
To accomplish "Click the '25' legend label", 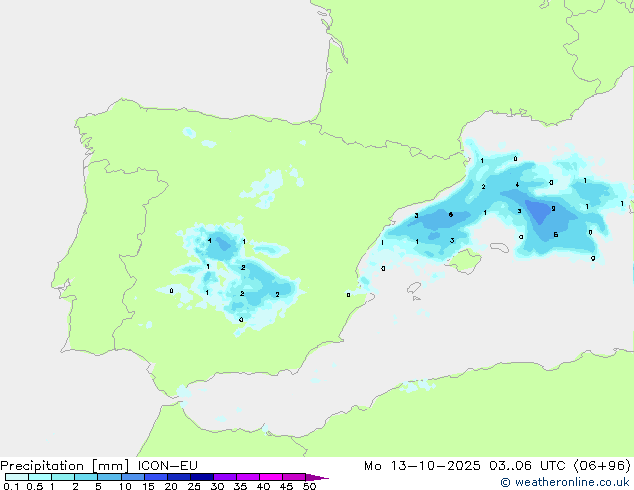I will click(x=194, y=486).
